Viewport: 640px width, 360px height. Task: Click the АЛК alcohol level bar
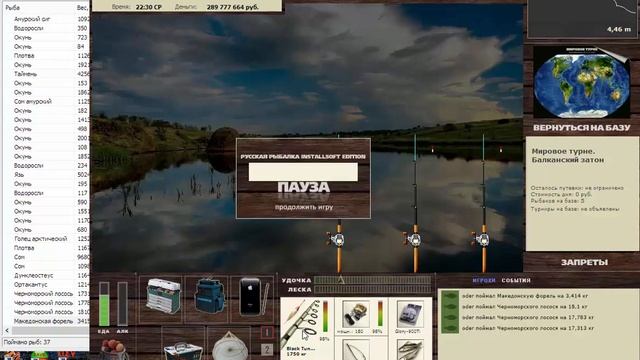tap(122, 304)
